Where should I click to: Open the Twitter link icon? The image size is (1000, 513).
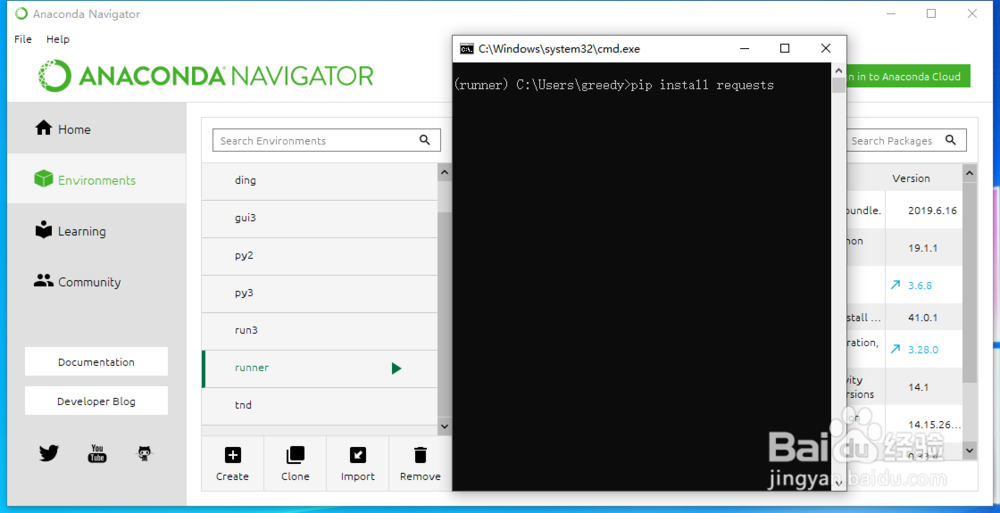click(x=49, y=453)
